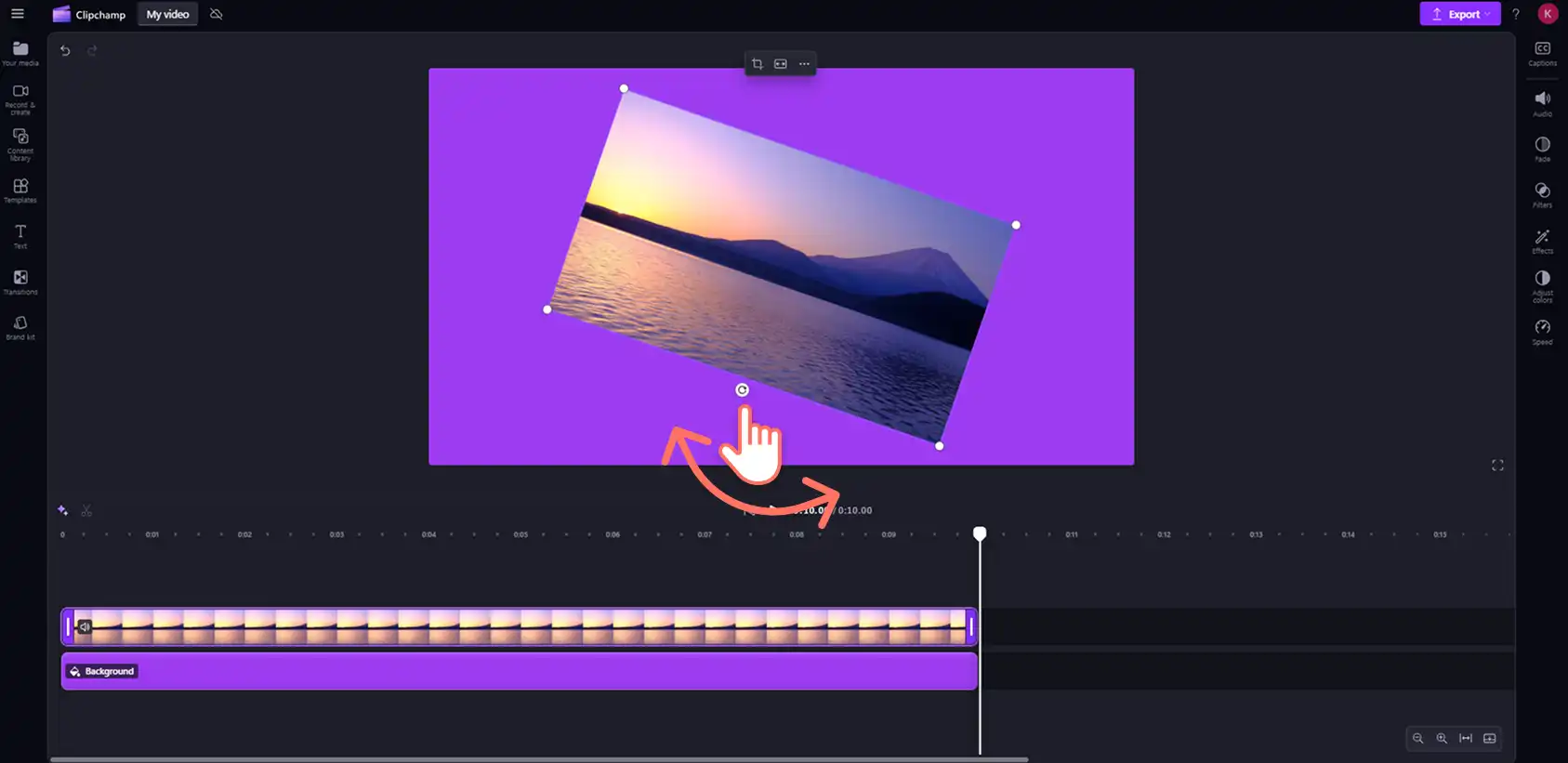Select the purple Background clip on timeline
The width and height of the screenshot is (1568, 763).
point(519,671)
